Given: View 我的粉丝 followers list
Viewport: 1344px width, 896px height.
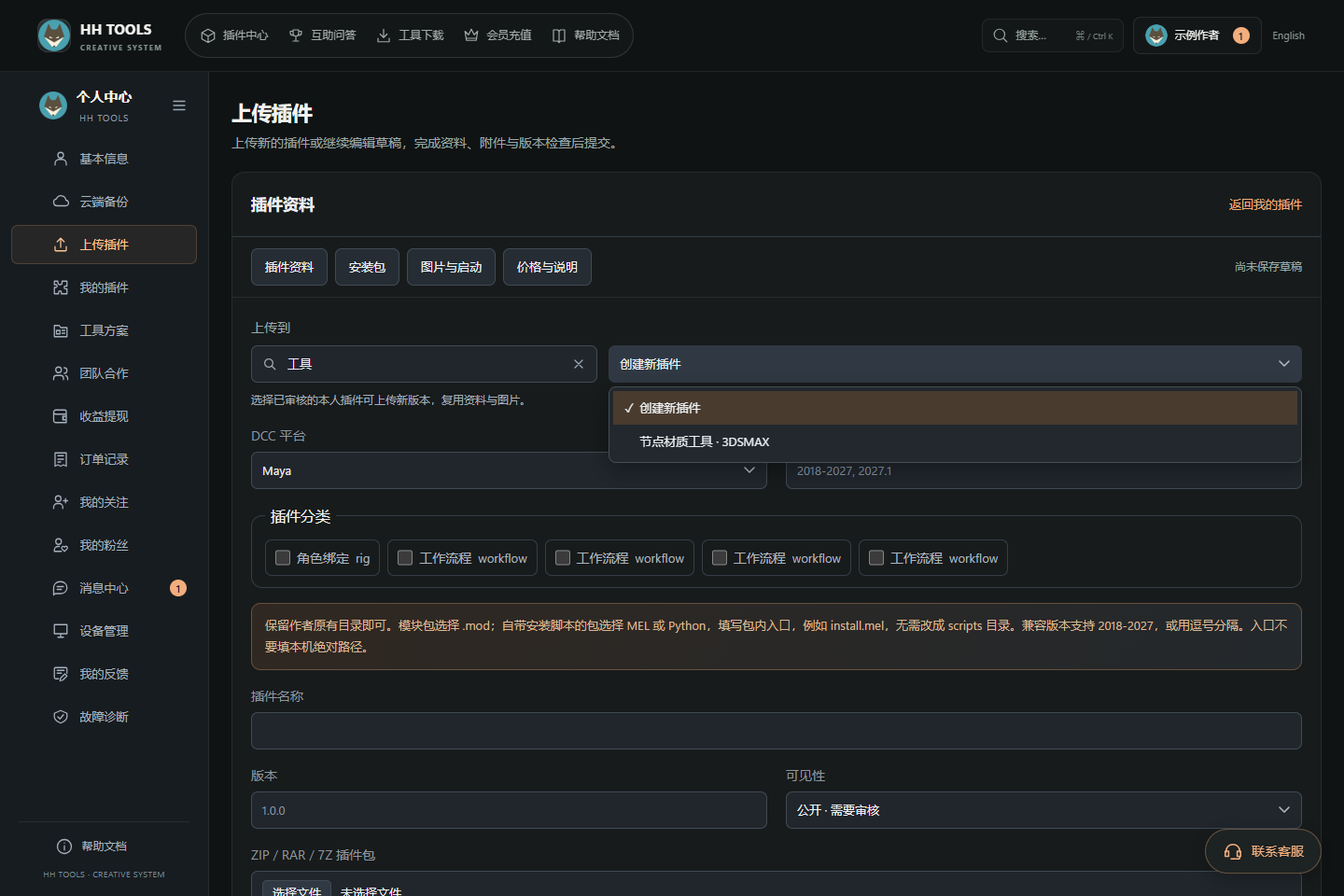Looking at the screenshot, I should point(104,545).
